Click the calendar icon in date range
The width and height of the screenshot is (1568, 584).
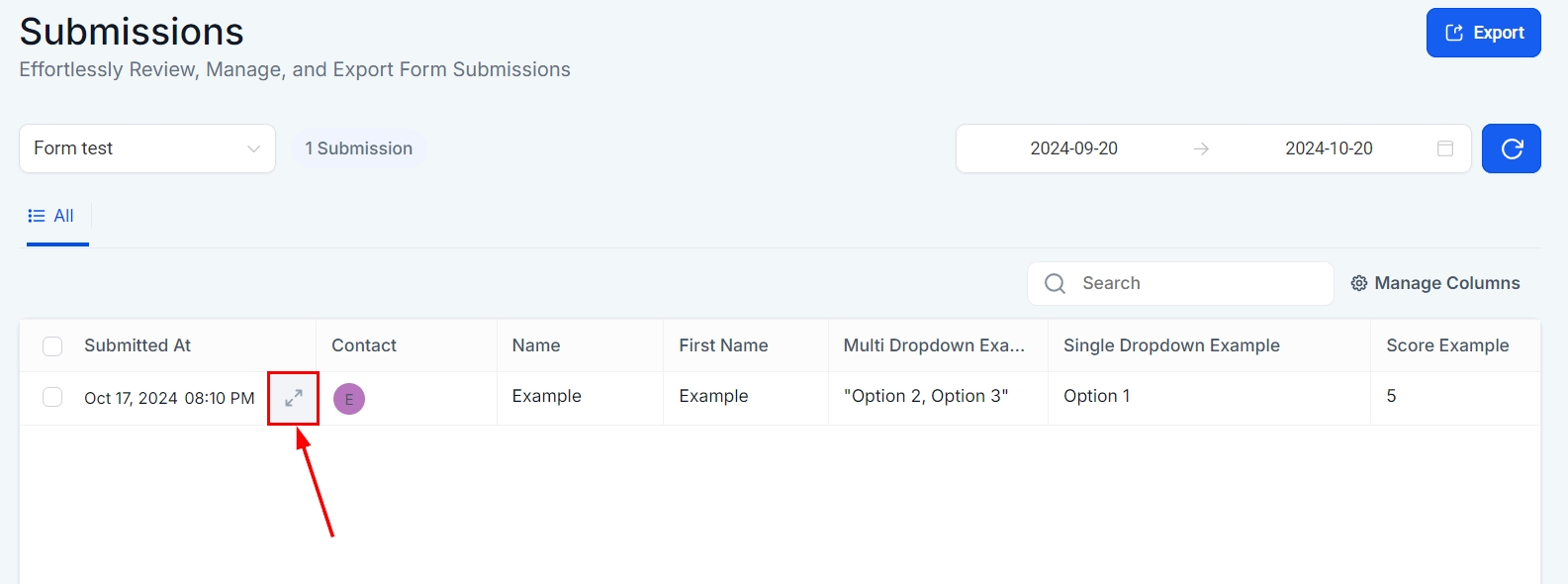(x=1444, y=148)
